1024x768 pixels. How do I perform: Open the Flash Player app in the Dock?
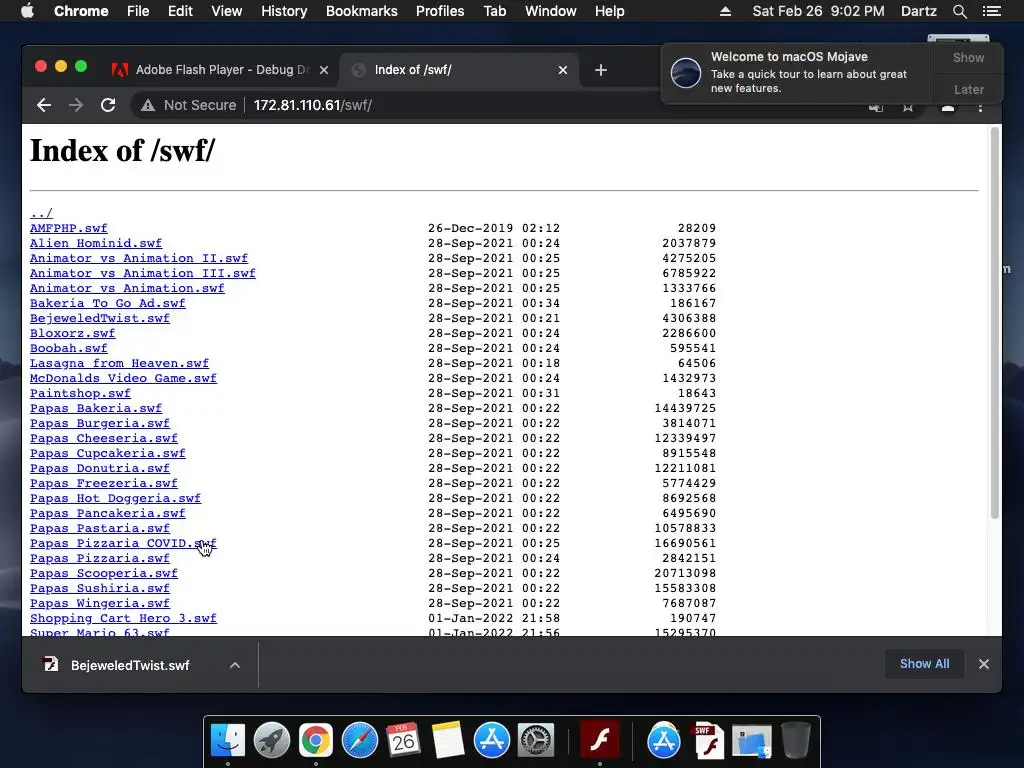[600, 740]
